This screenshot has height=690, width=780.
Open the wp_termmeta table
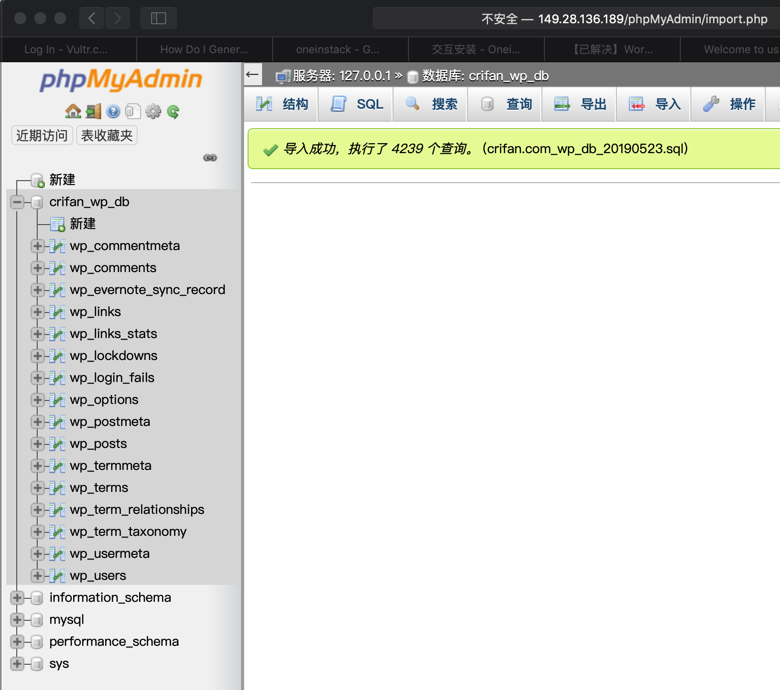tap(110, 466)
